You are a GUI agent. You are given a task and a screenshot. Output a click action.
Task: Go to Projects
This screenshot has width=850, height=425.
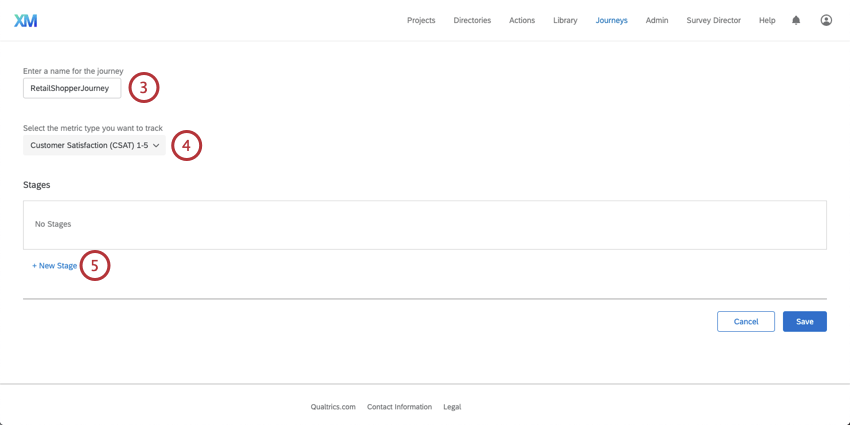421,21
